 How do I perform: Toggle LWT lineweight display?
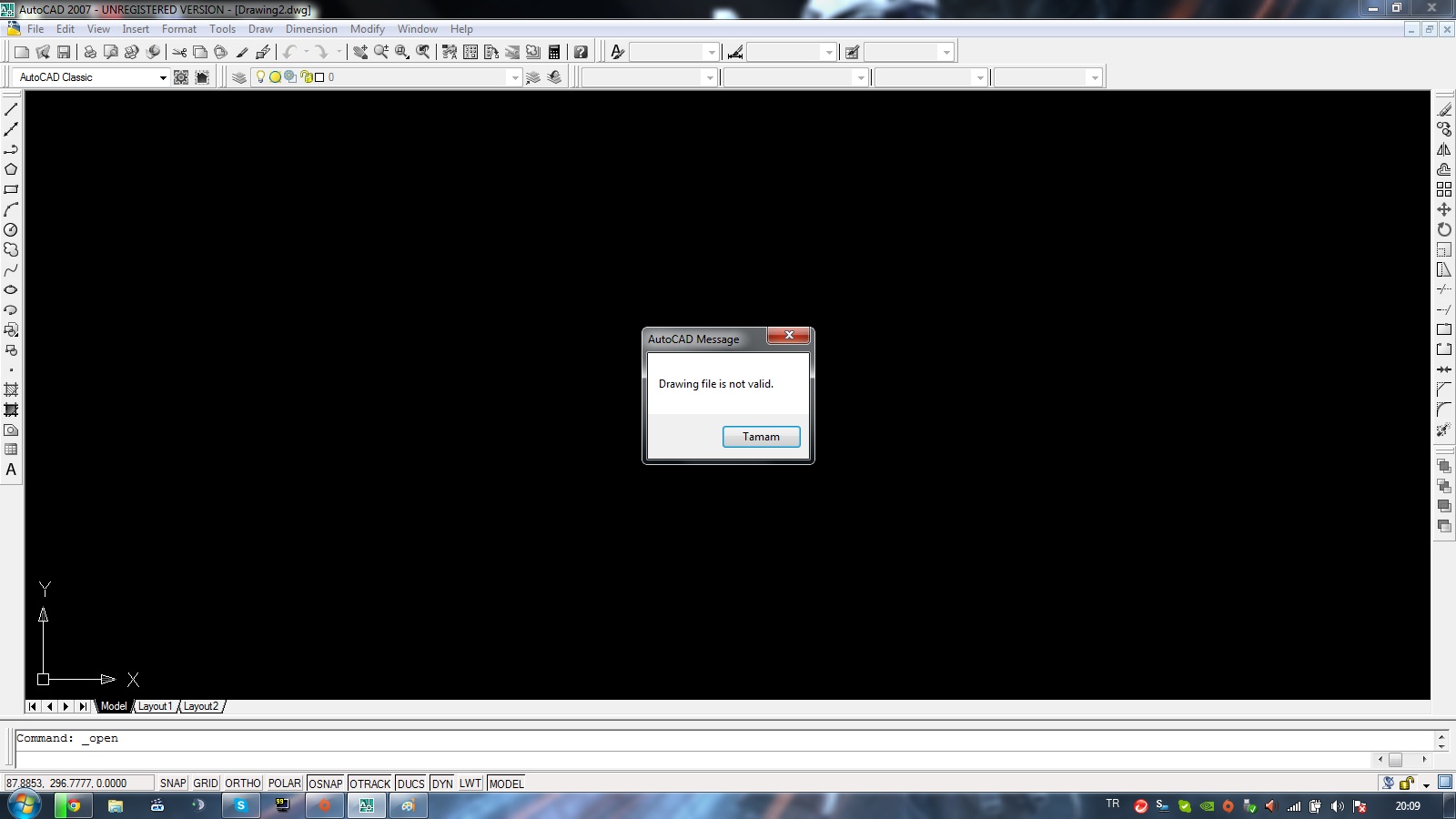(470, 784)
